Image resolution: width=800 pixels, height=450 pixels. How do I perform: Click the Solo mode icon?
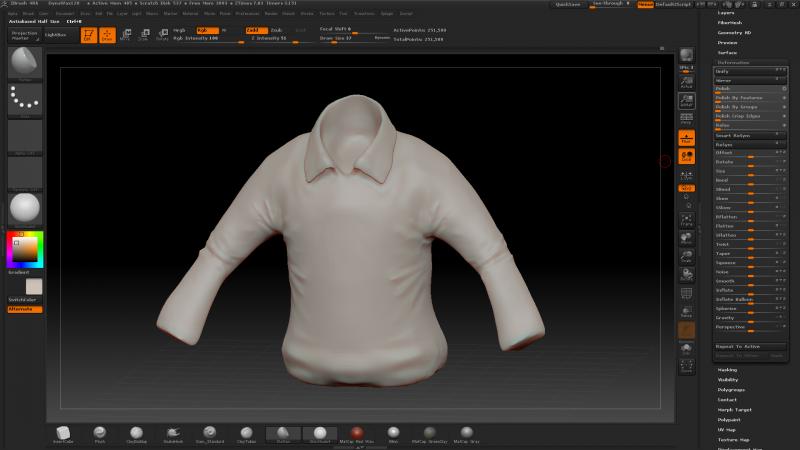(686, 349)
